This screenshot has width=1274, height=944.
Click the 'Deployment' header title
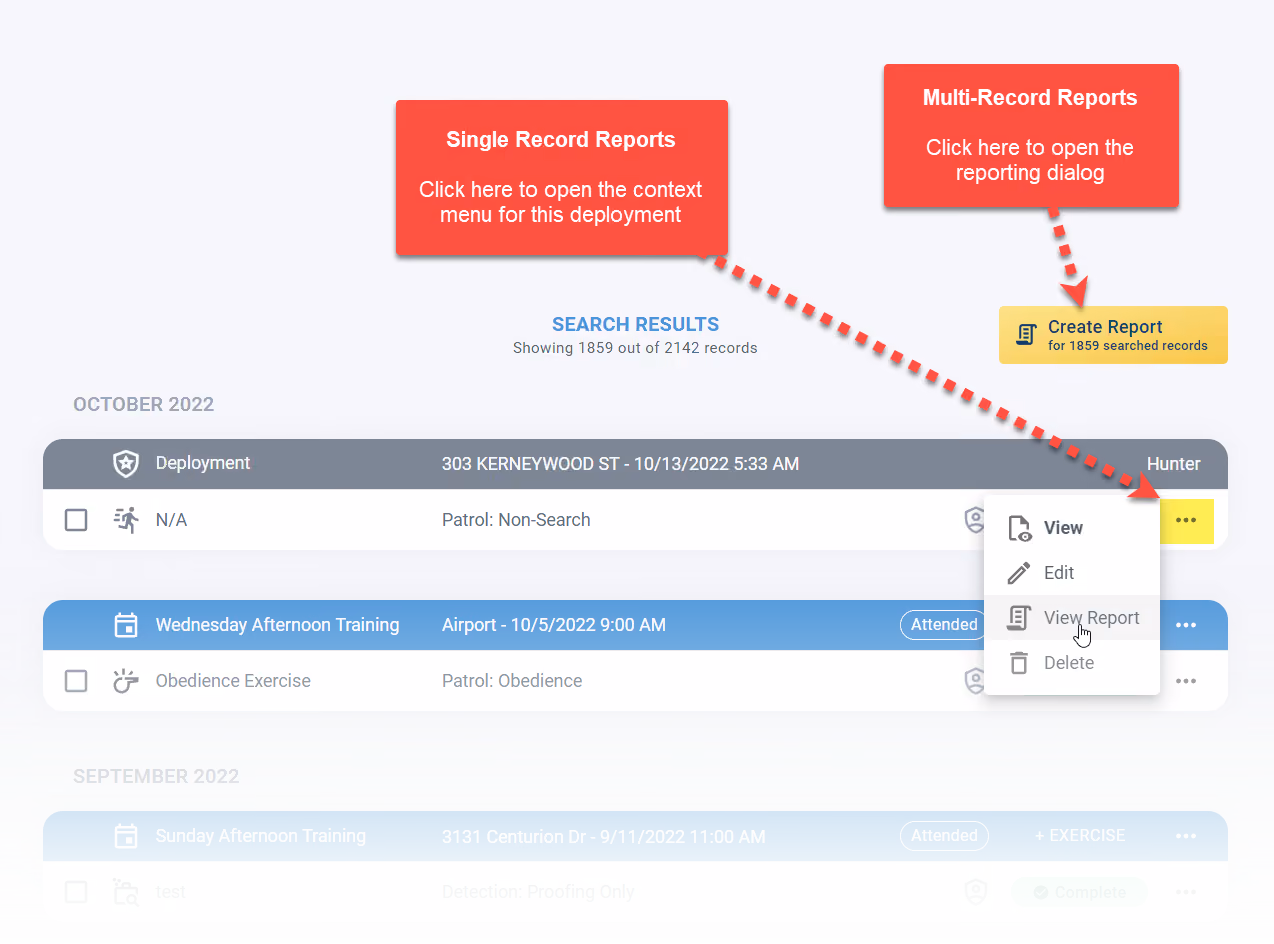click(203, 464)
